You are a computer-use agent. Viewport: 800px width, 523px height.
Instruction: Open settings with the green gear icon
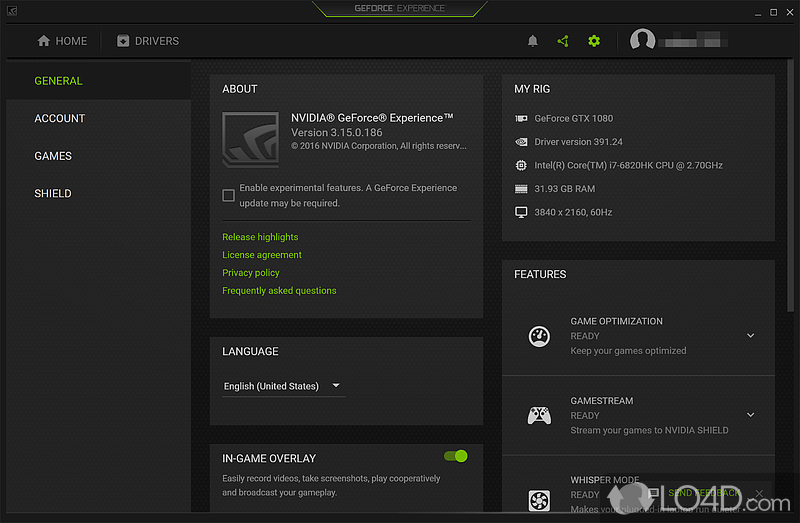point(593,41)
